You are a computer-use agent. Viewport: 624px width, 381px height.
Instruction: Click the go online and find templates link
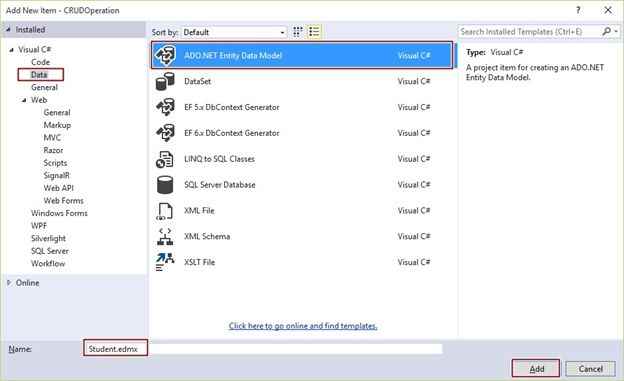coord(303,326)
